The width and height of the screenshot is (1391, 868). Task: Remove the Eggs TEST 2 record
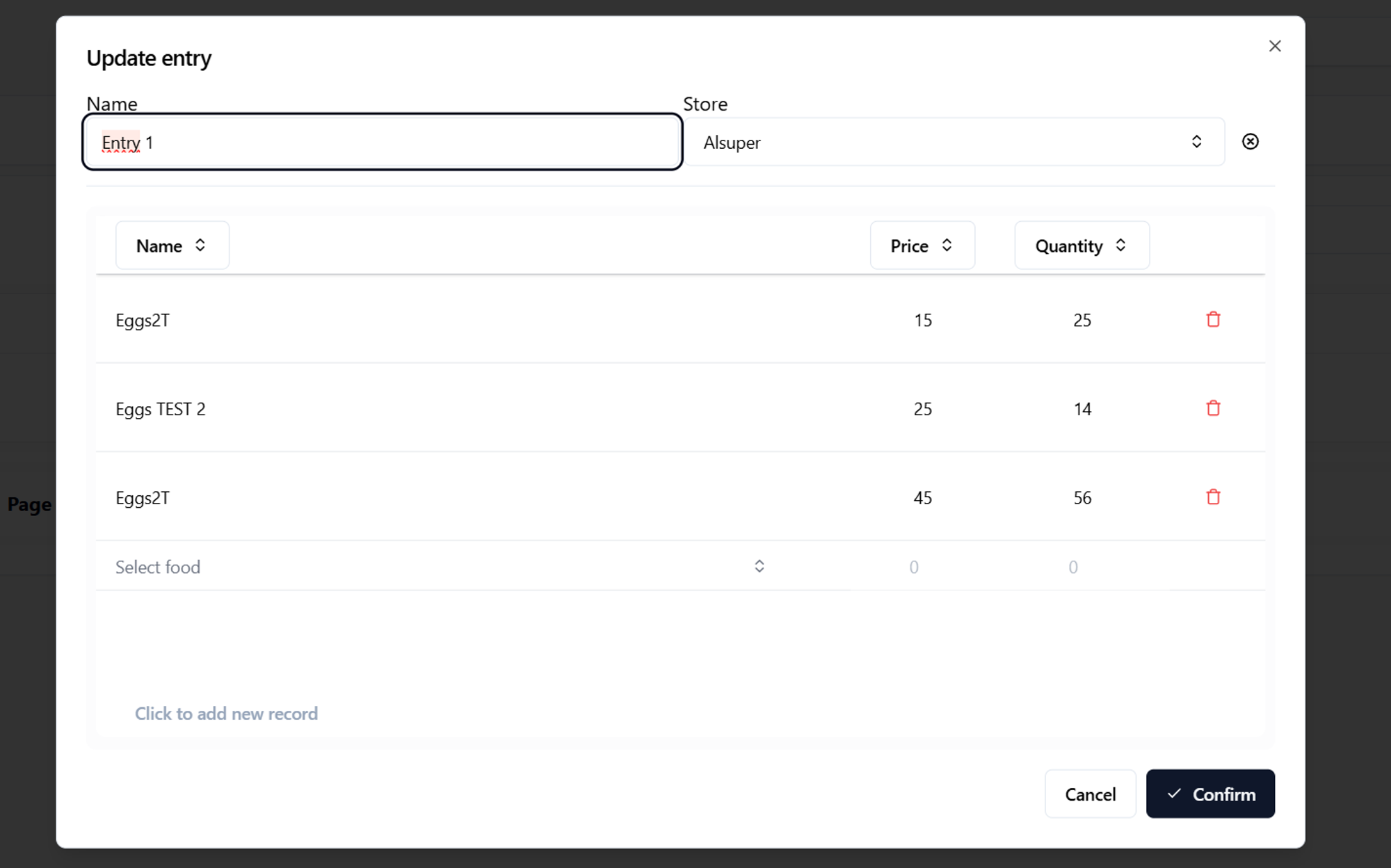click(x=1213, y=408)
